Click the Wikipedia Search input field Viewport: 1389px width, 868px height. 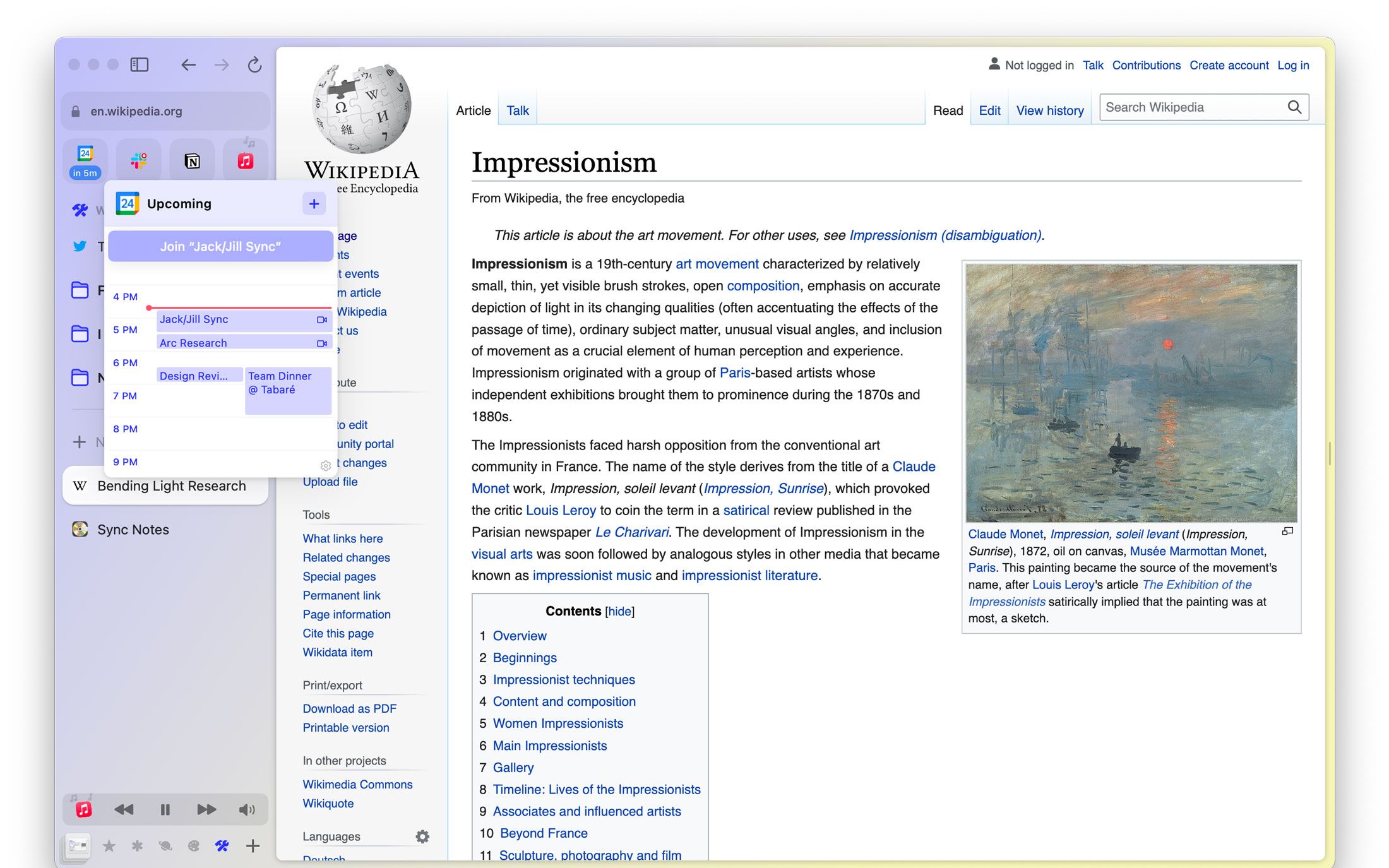click(1193, 107)
